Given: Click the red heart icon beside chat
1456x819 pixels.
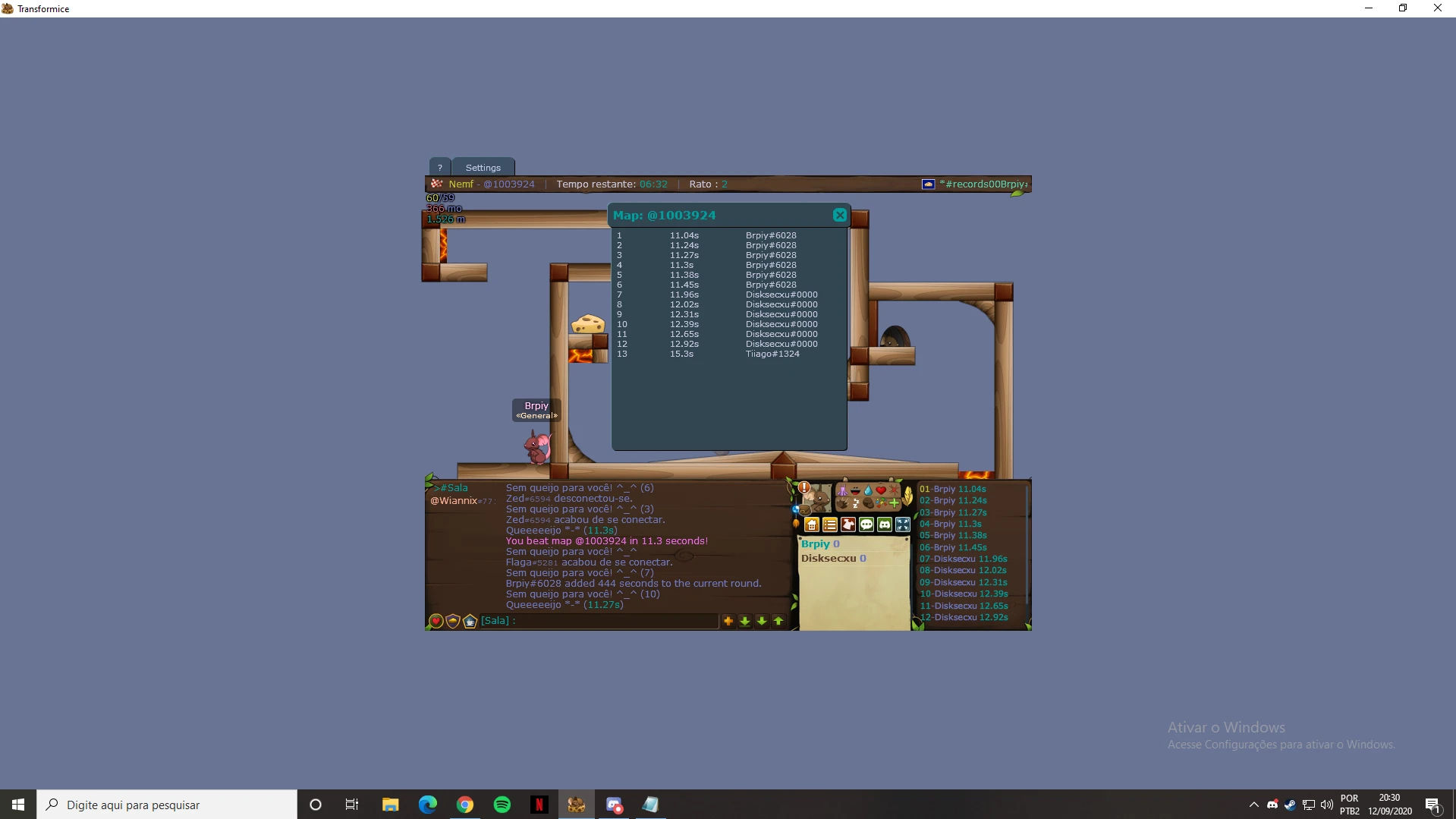Looking at the screenshot, I should click(436, 622).
